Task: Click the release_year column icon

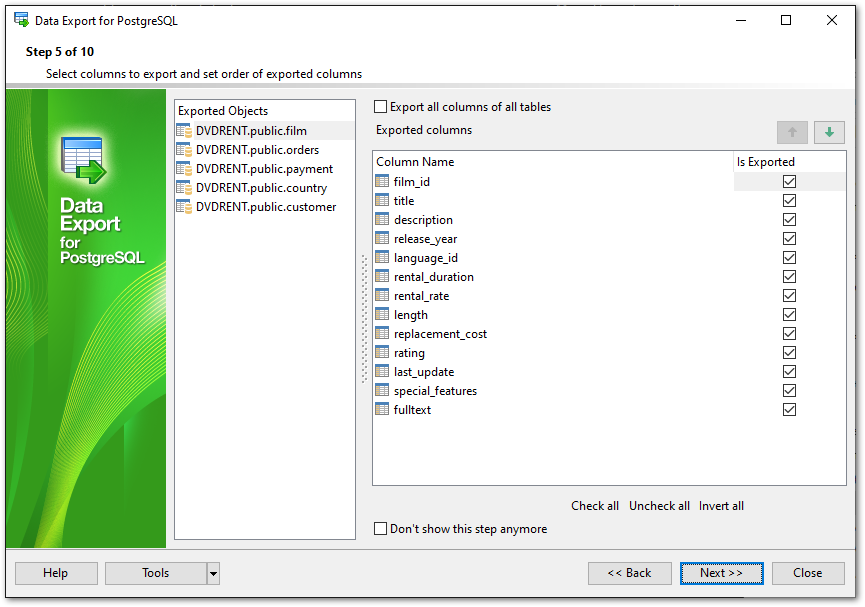Action: click(382, 238)
